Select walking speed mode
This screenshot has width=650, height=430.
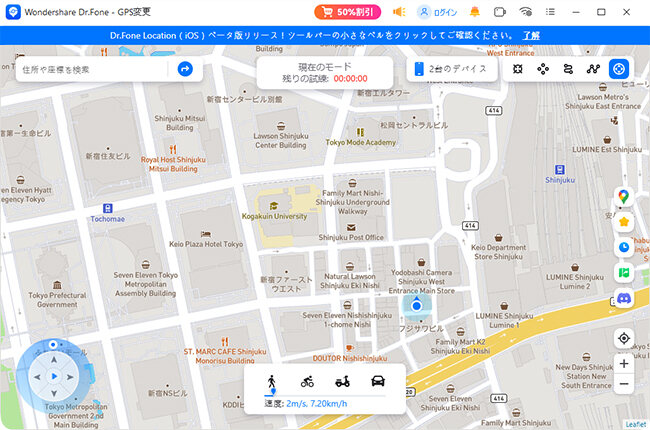(271, 382)
